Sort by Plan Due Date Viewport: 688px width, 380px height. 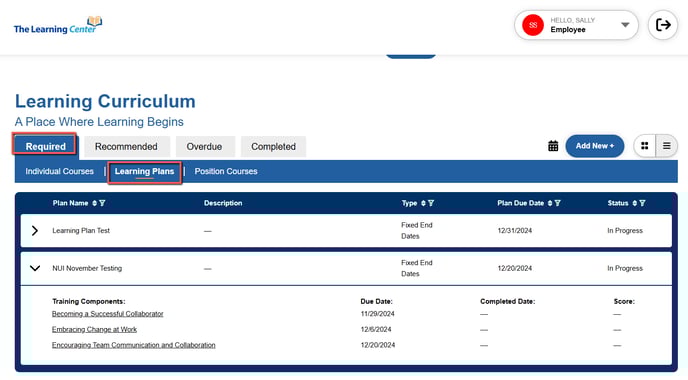(549, 203)
